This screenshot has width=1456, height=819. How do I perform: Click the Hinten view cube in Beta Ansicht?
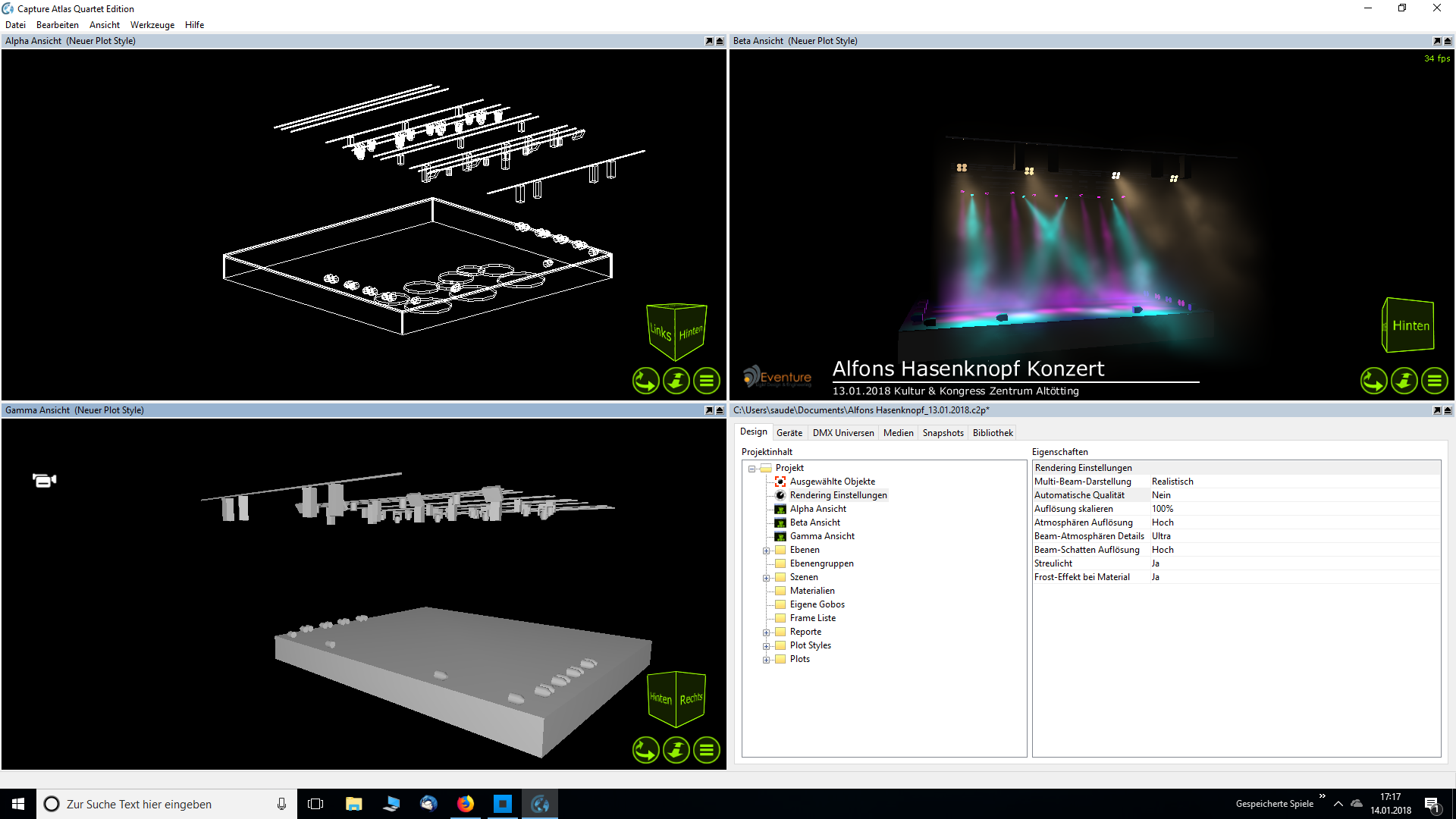(x=1409, y=325)
